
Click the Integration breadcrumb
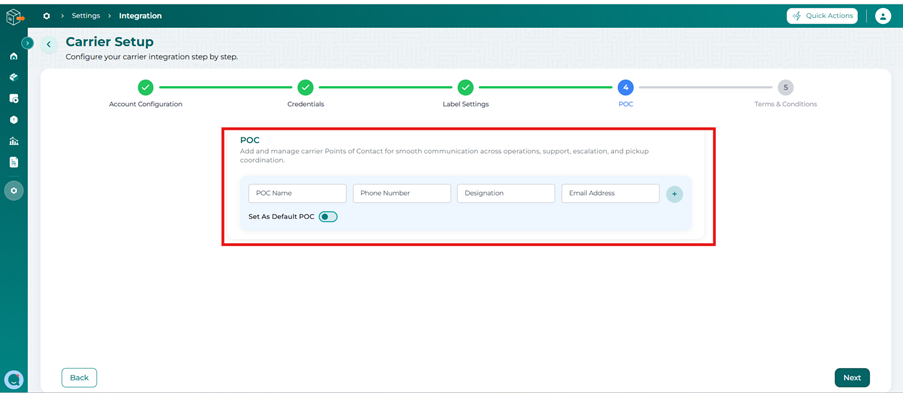pyautogui.click(x=141, y=16)
